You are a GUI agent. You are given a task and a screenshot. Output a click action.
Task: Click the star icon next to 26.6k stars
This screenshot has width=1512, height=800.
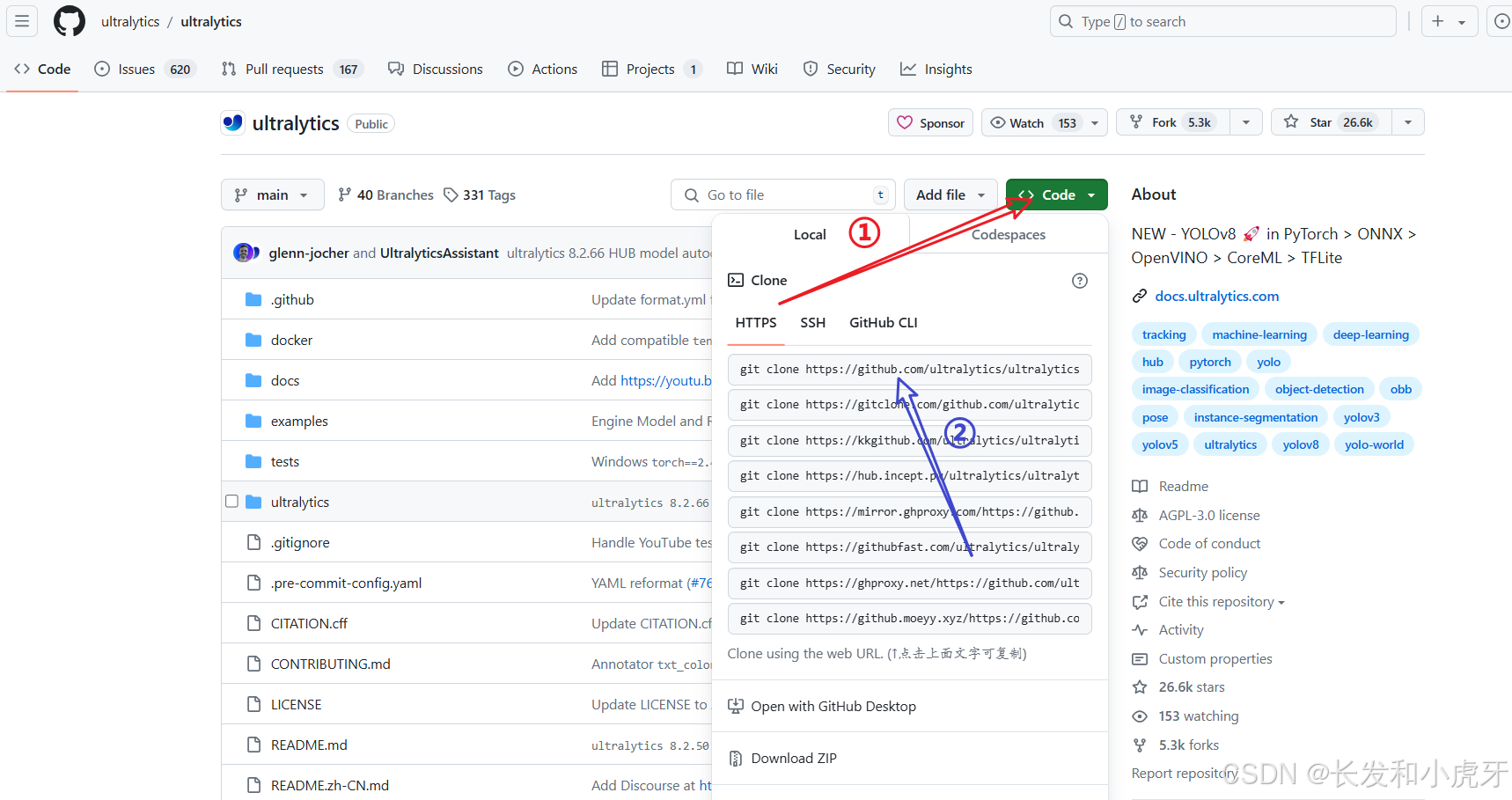tap(1140, 687)
